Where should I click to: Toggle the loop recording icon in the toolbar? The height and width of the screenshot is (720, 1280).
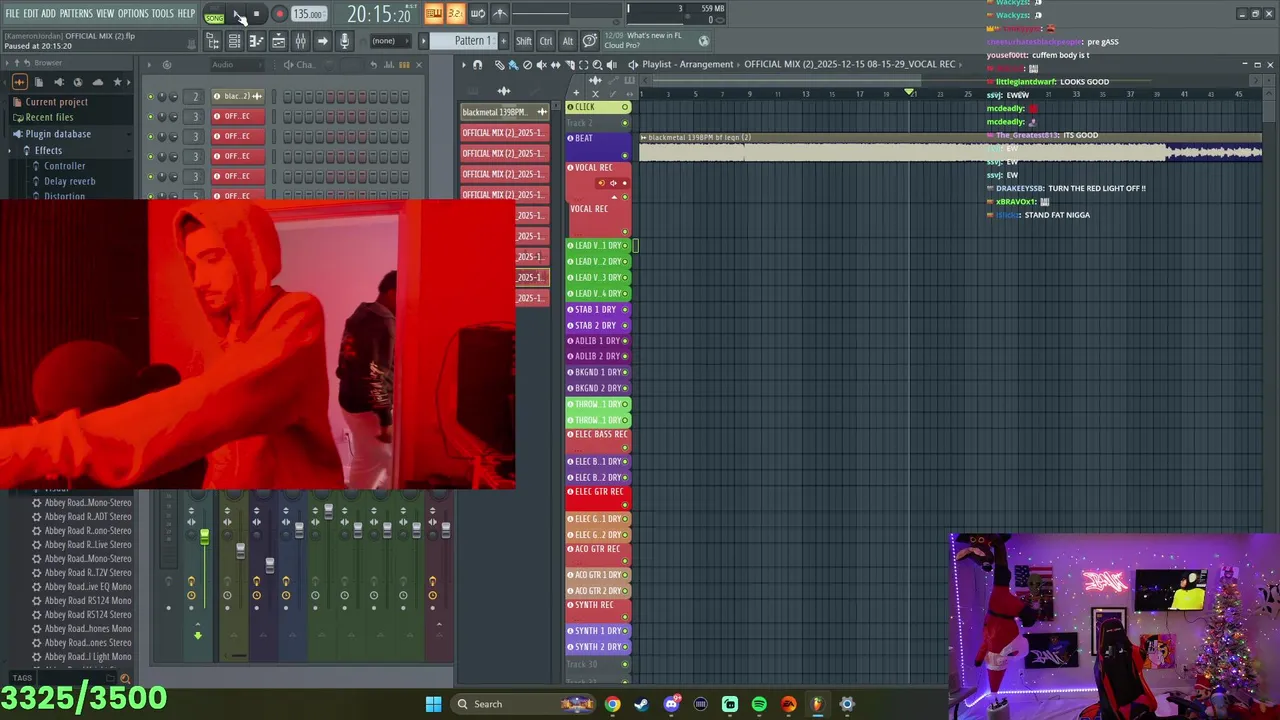(477, 13)
